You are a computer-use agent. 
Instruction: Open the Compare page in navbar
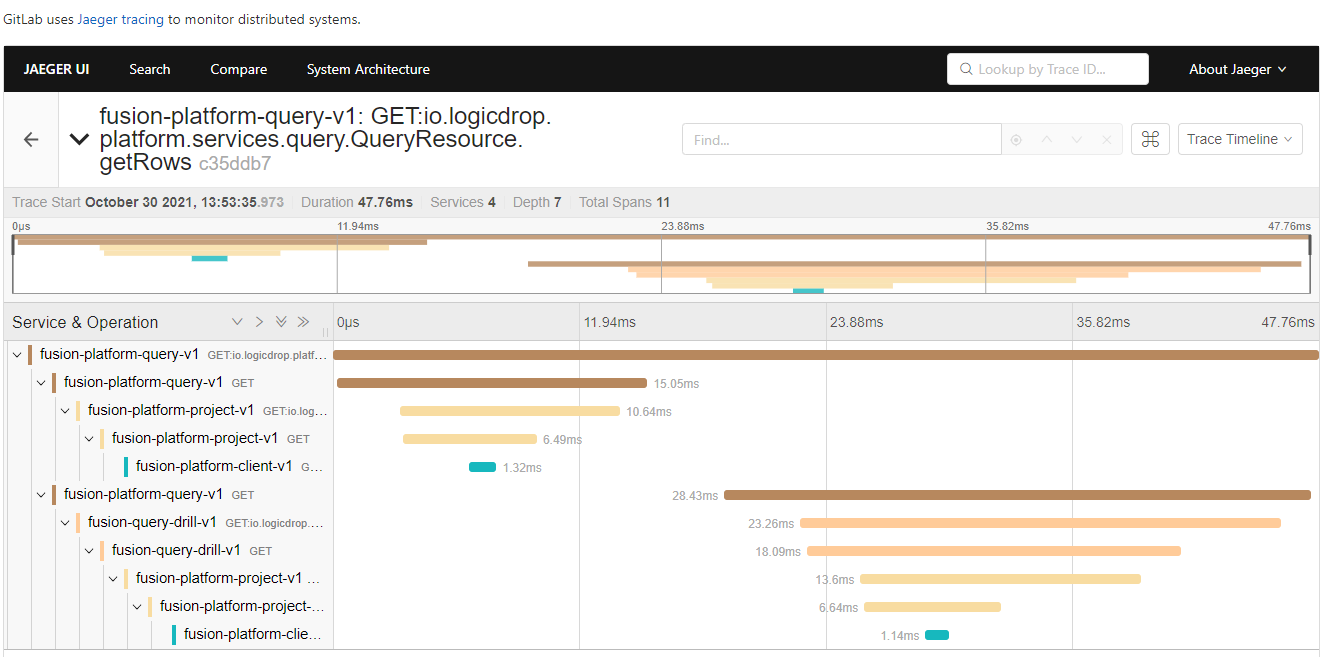tap(238, 69)
